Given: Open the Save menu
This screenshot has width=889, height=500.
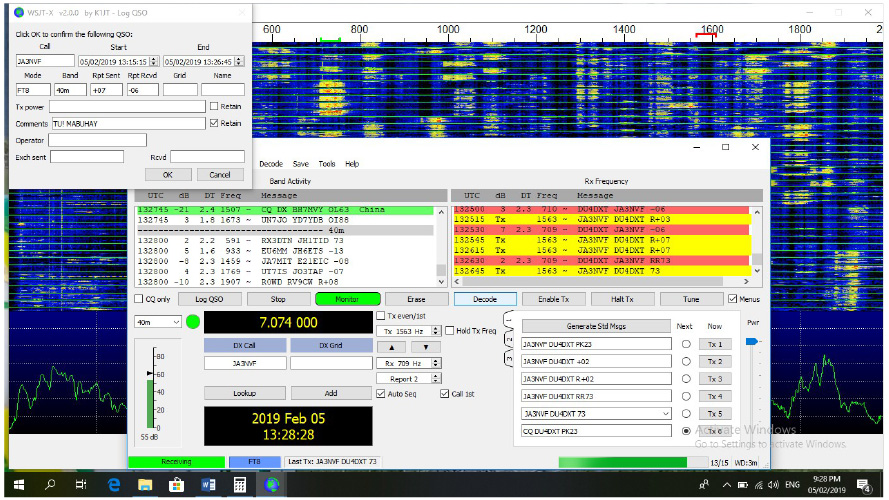Looking at the screenshot, I should tap(300, 164).
